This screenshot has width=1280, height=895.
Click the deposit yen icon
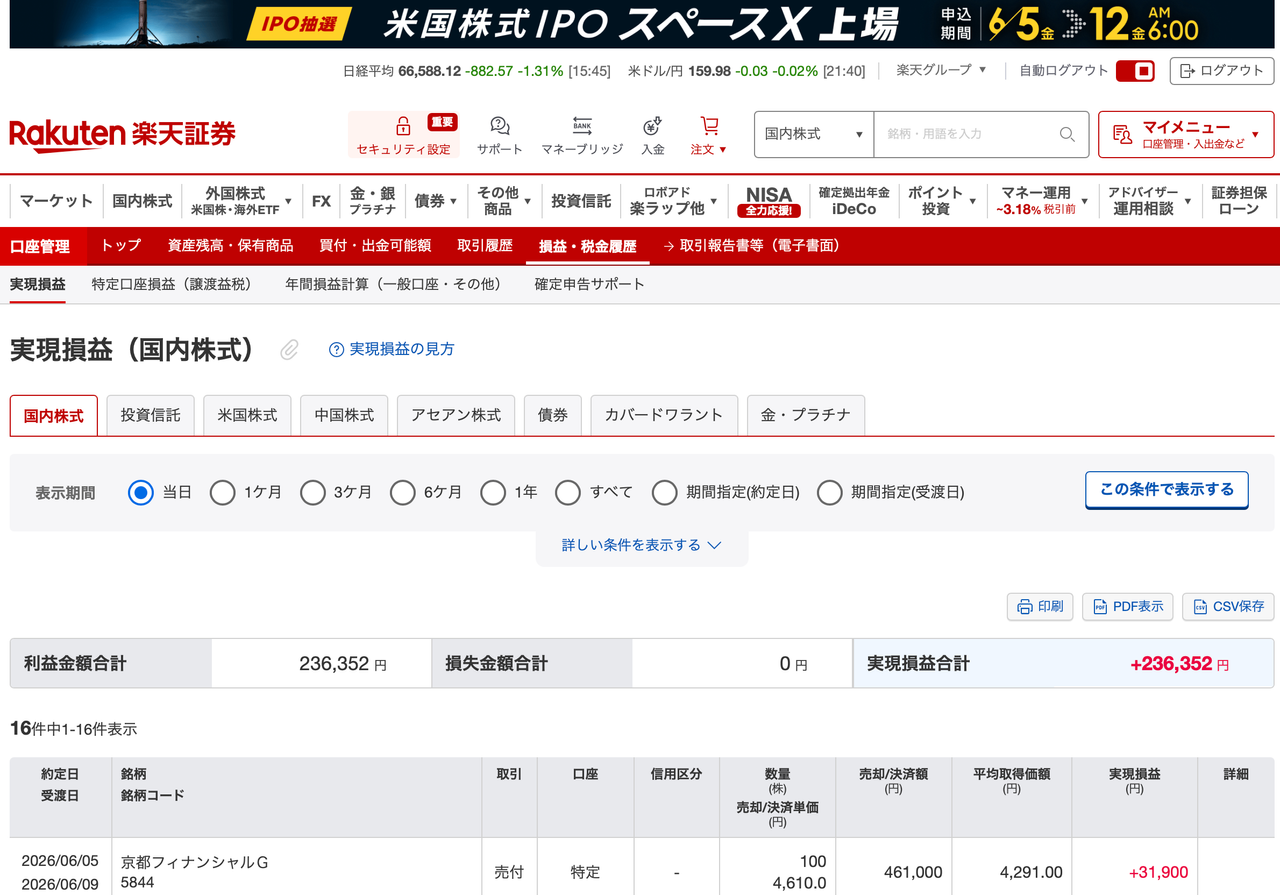click(652, 126)
